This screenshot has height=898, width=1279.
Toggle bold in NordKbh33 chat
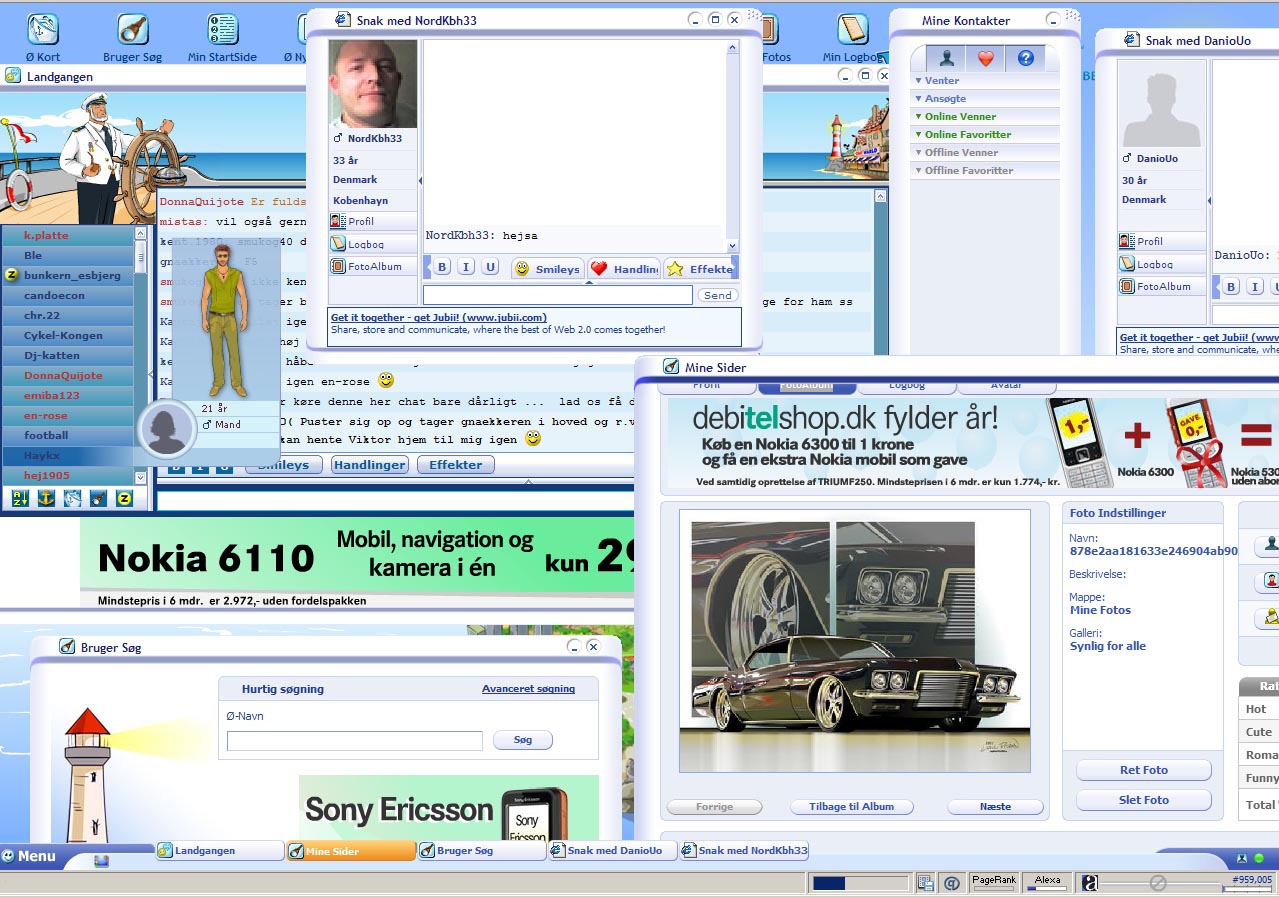coord(442,267)
